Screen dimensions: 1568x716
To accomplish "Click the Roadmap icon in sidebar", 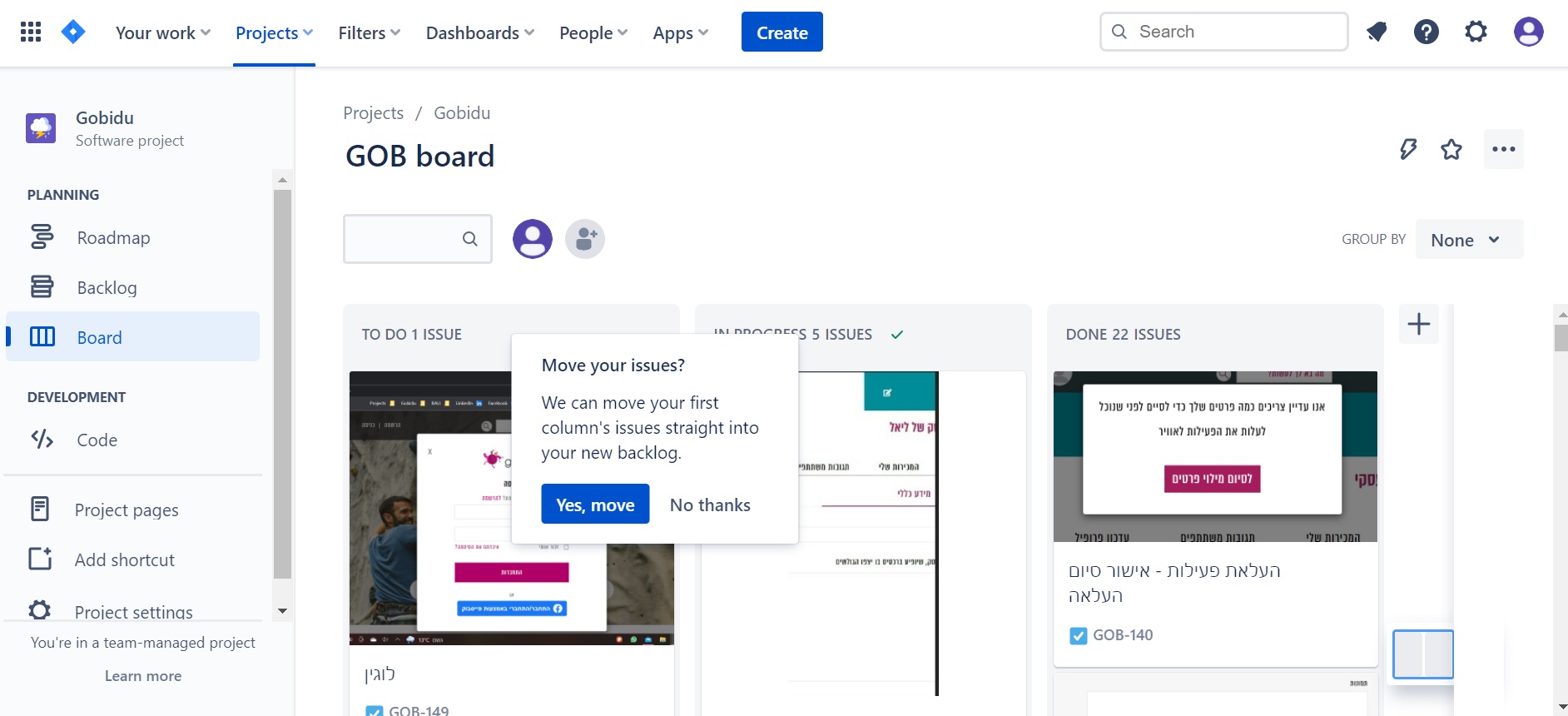I will click(42, 236).
